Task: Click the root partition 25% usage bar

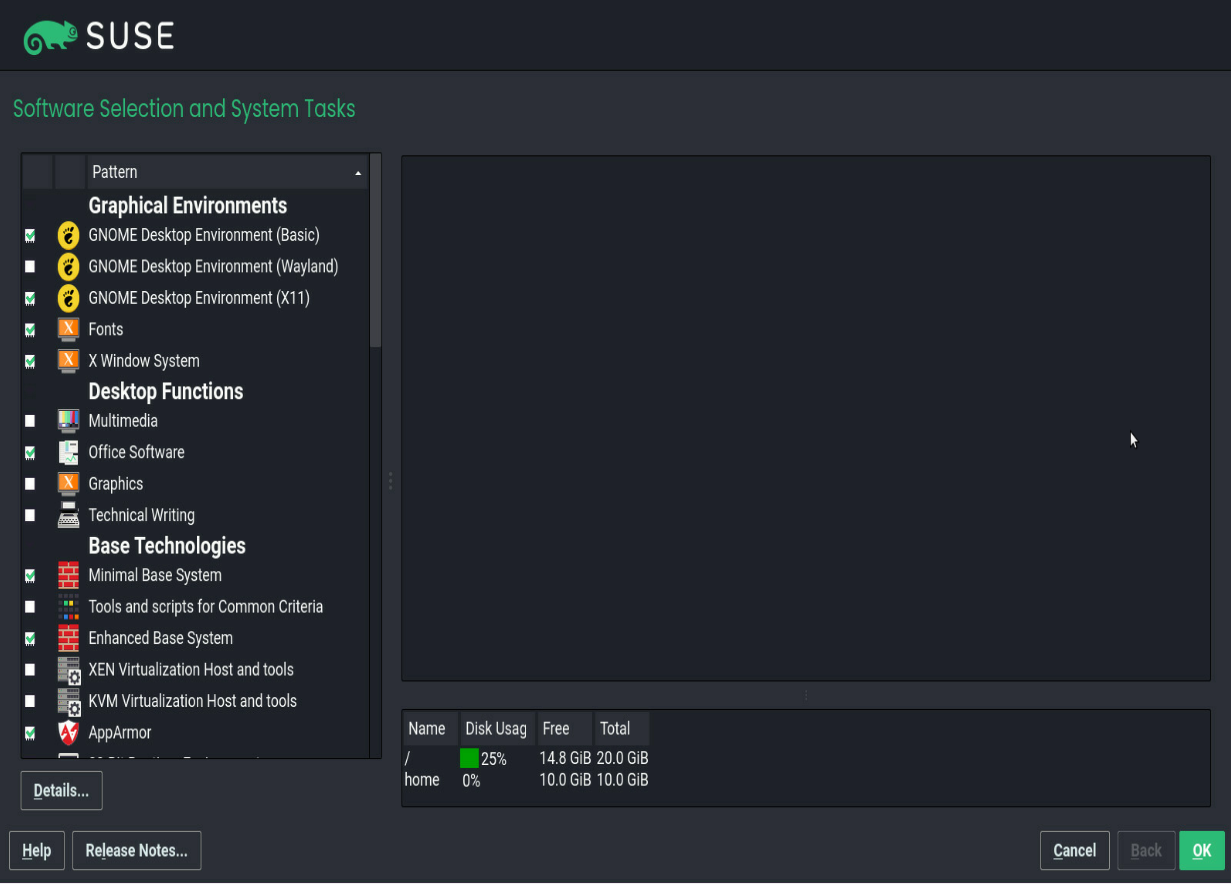Action: point(469,759)
